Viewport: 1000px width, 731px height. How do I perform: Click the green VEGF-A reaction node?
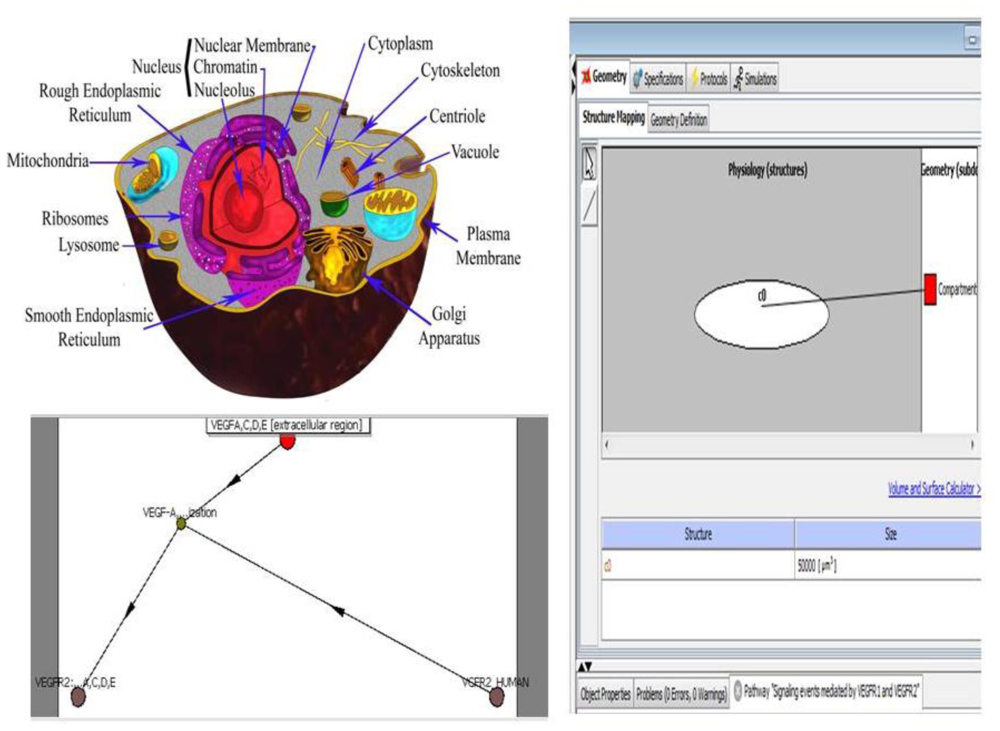click(181, 522)
